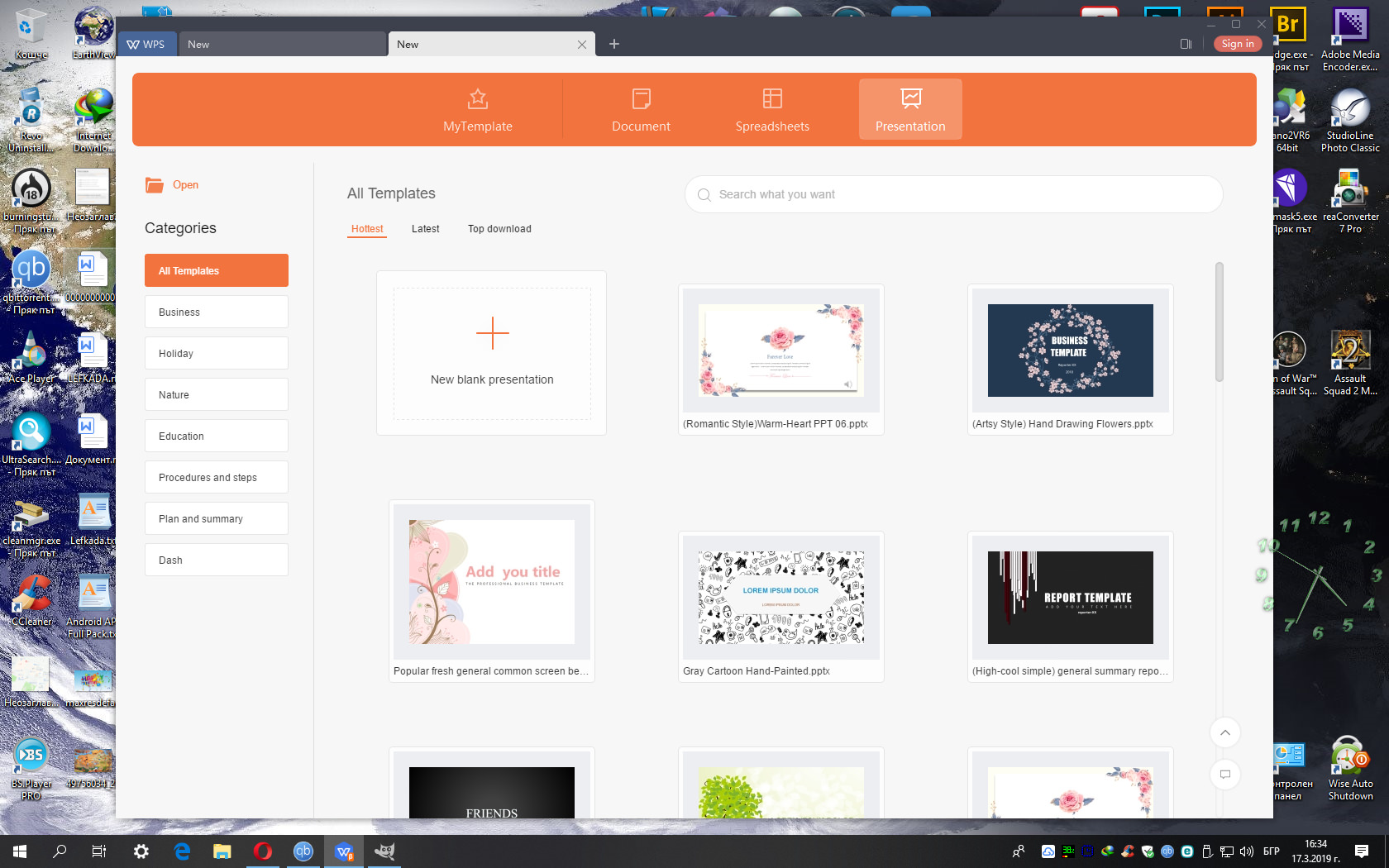Create a new blank presentation
The width and height of the screenshot is (1389, 868).
[492, 353]
